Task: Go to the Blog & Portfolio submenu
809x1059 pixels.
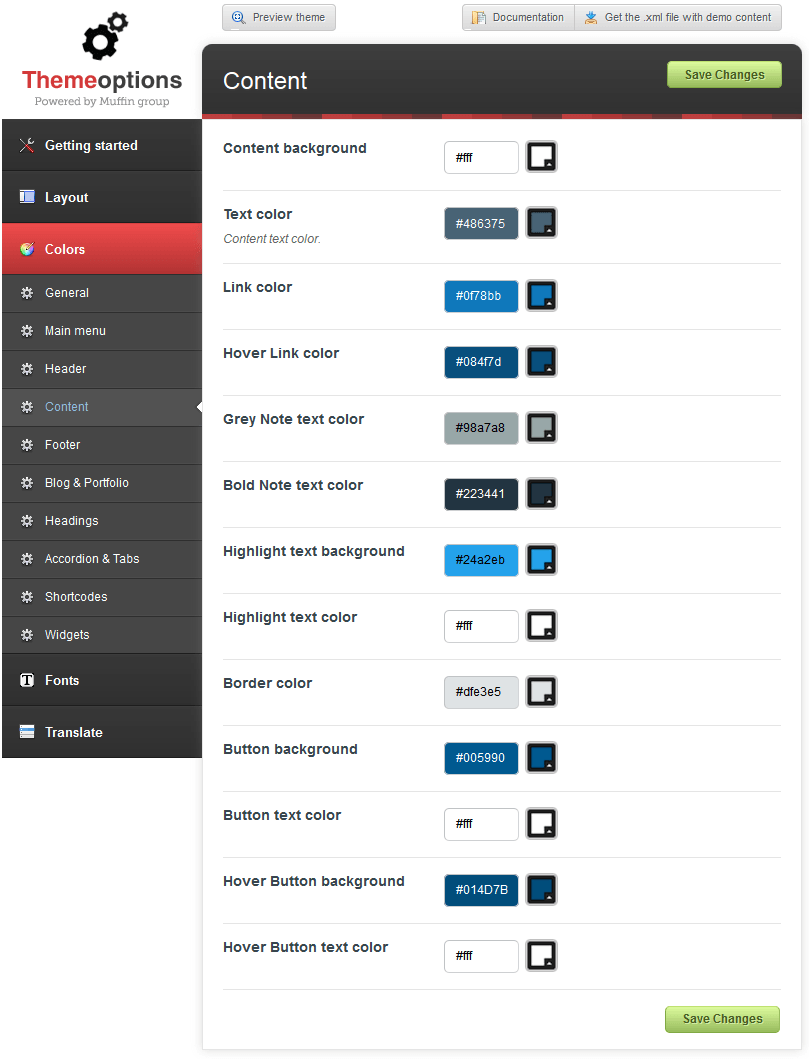Action: click(102, 483)
